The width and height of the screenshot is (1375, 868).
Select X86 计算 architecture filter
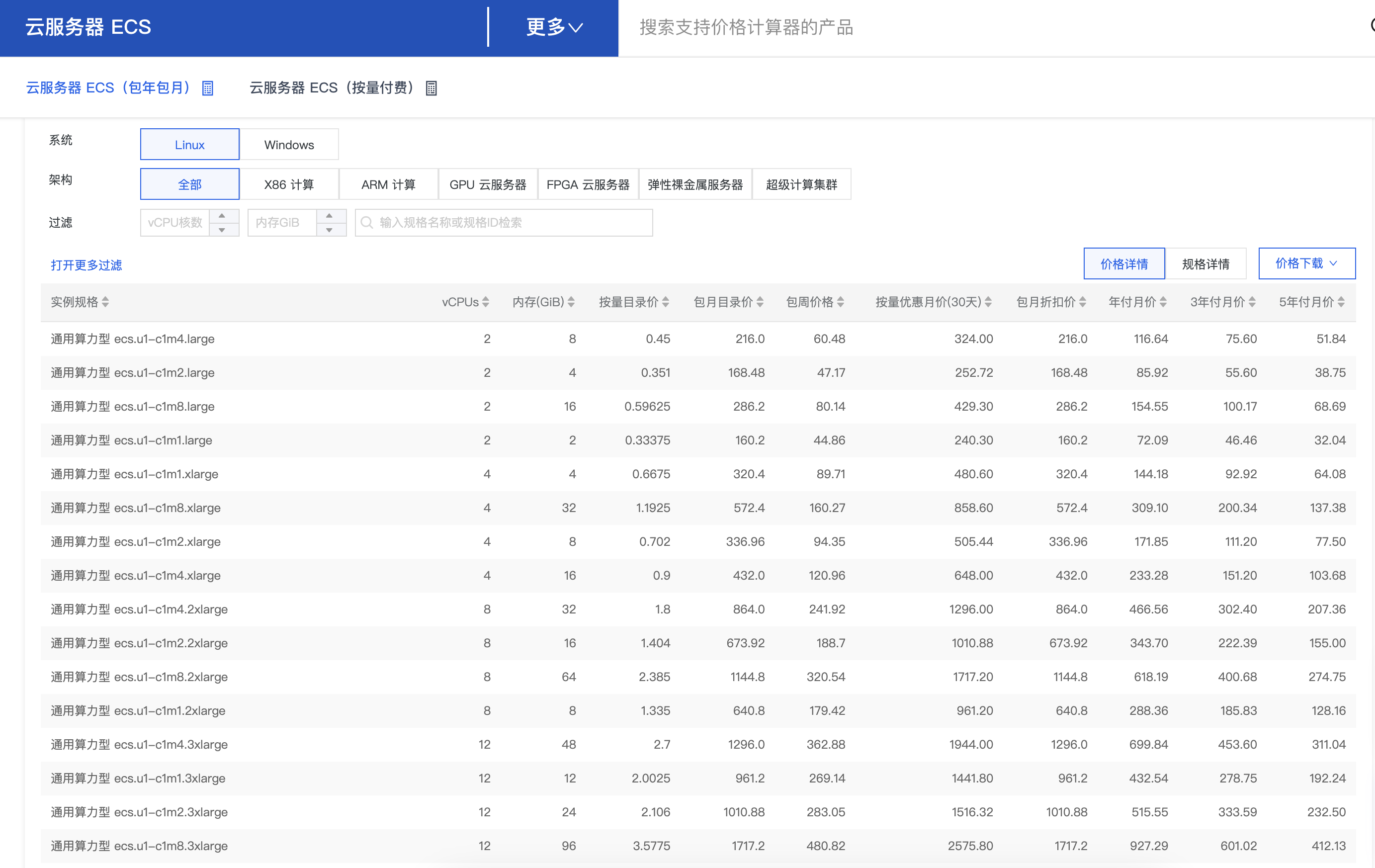[x=289, y=184]
